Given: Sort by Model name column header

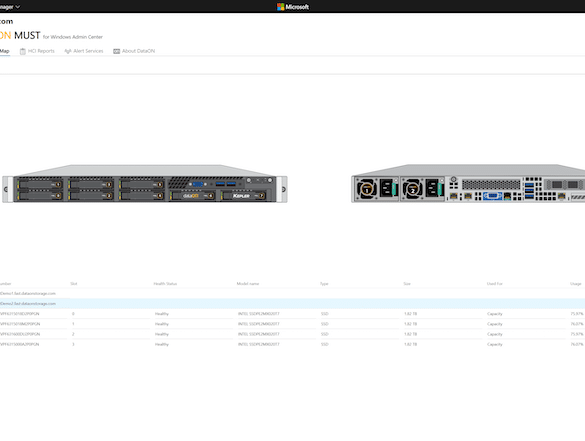Looking at the screenshot, I should click(x=248, y=284).
